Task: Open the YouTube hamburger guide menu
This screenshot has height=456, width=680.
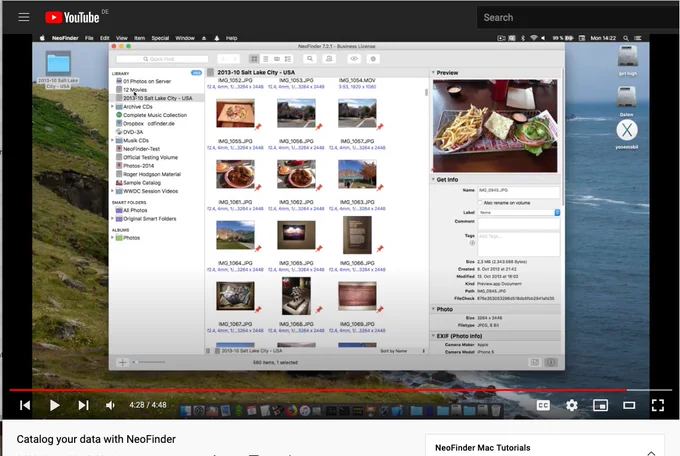Action: click(24, 17)
